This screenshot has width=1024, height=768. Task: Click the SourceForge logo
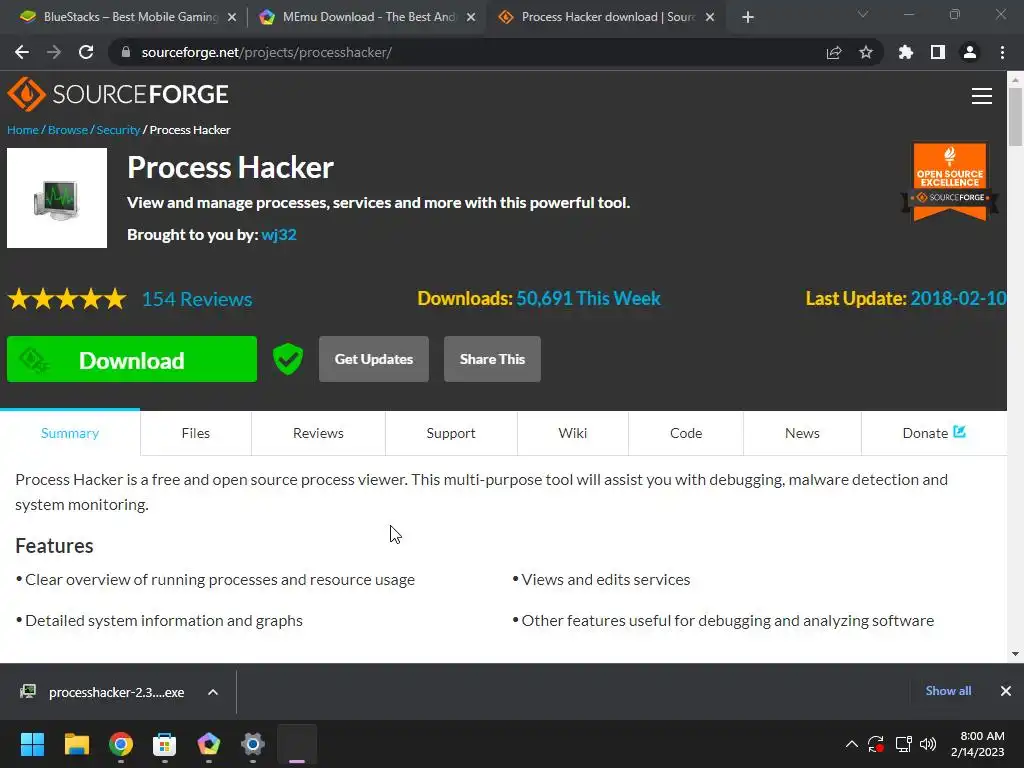[x=118, y=94]
